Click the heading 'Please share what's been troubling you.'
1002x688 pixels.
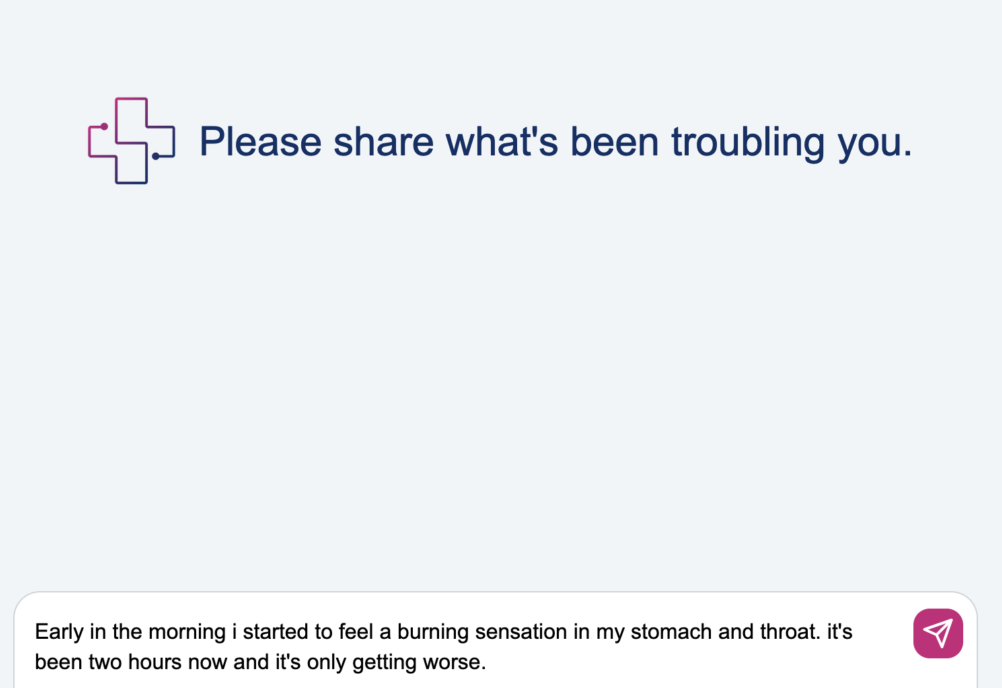[555, 142]
